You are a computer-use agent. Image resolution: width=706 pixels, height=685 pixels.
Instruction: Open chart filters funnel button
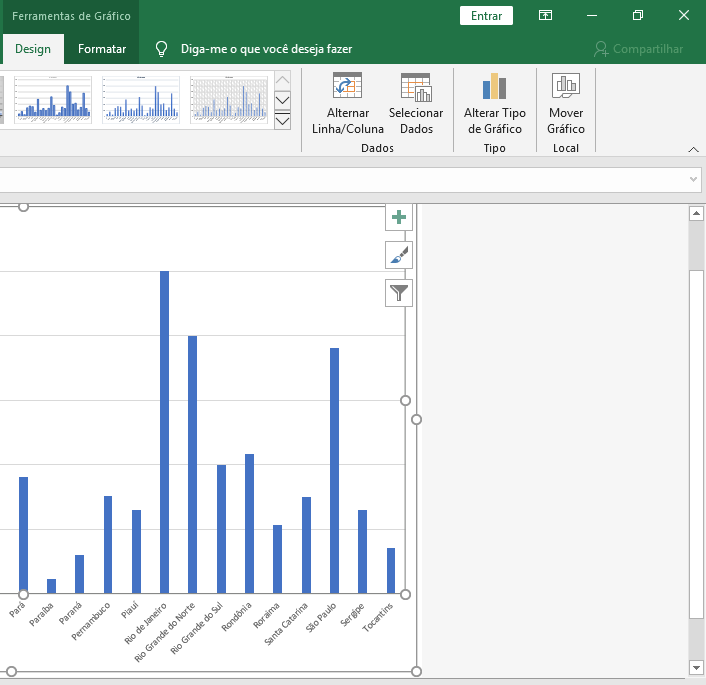[399, 292]
